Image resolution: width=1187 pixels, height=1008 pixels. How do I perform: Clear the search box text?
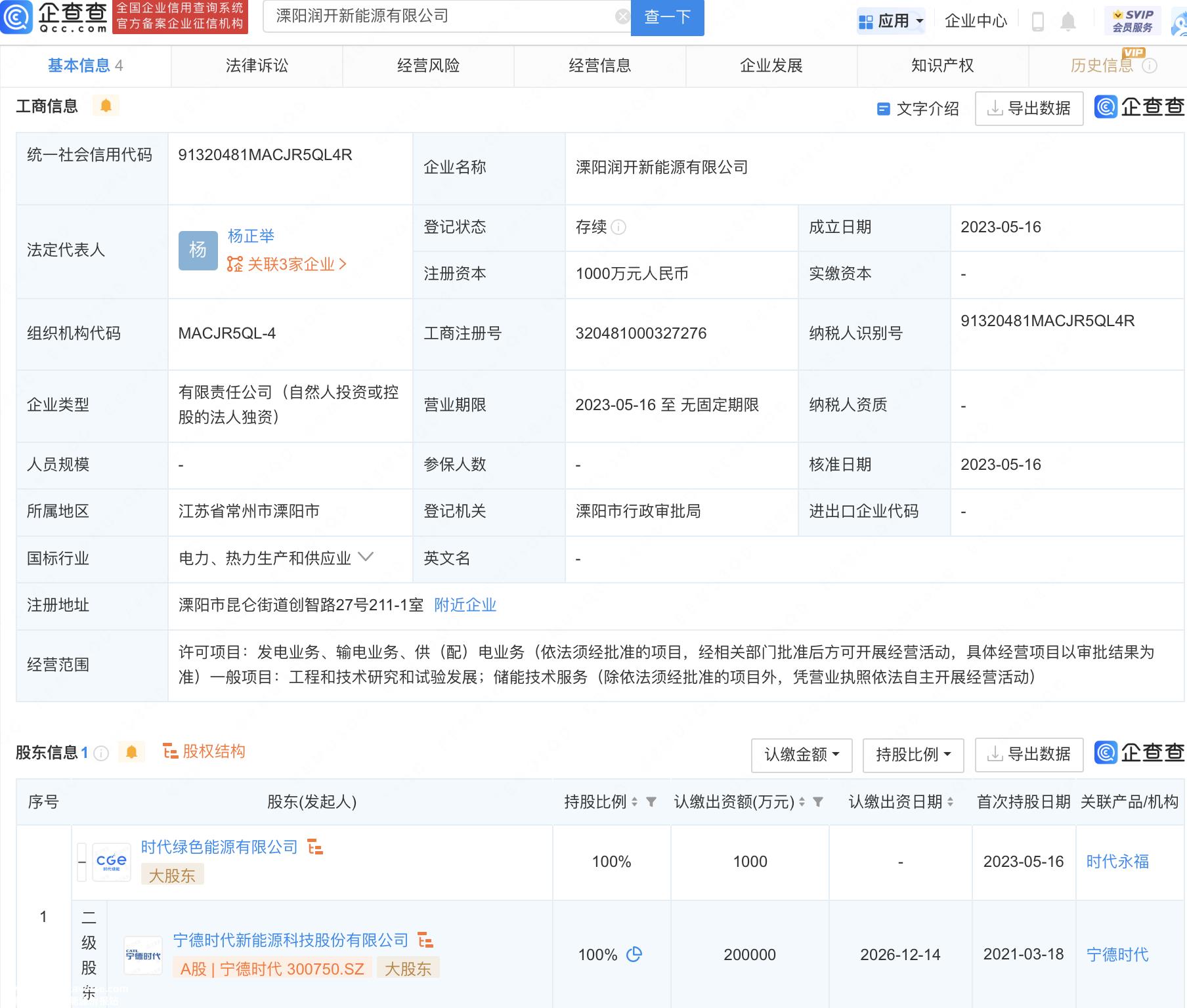(622, 17)
